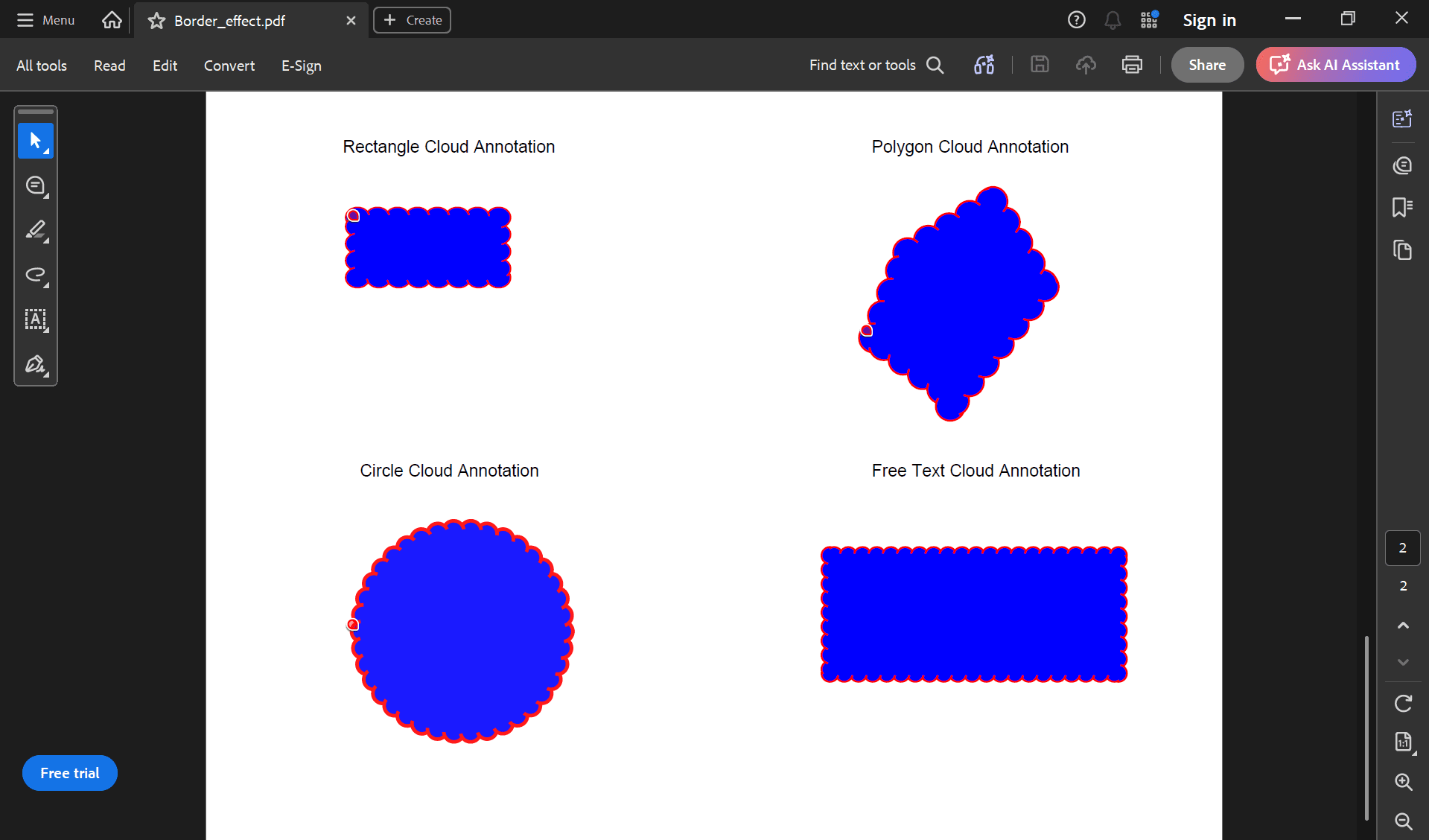Screen dimensions: 1429x840
Task: Open the bookmarks panel
Action: click(1402, 207)
